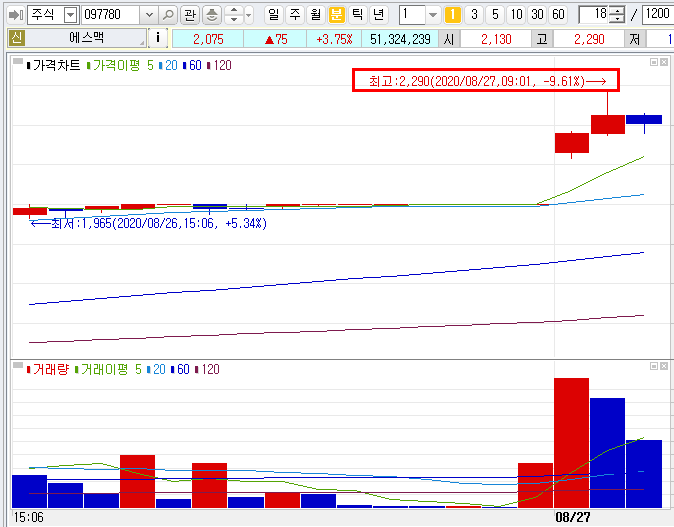Click the candle count field showing 18
Viewport: 674px width, 527px height.
(594, 15)
